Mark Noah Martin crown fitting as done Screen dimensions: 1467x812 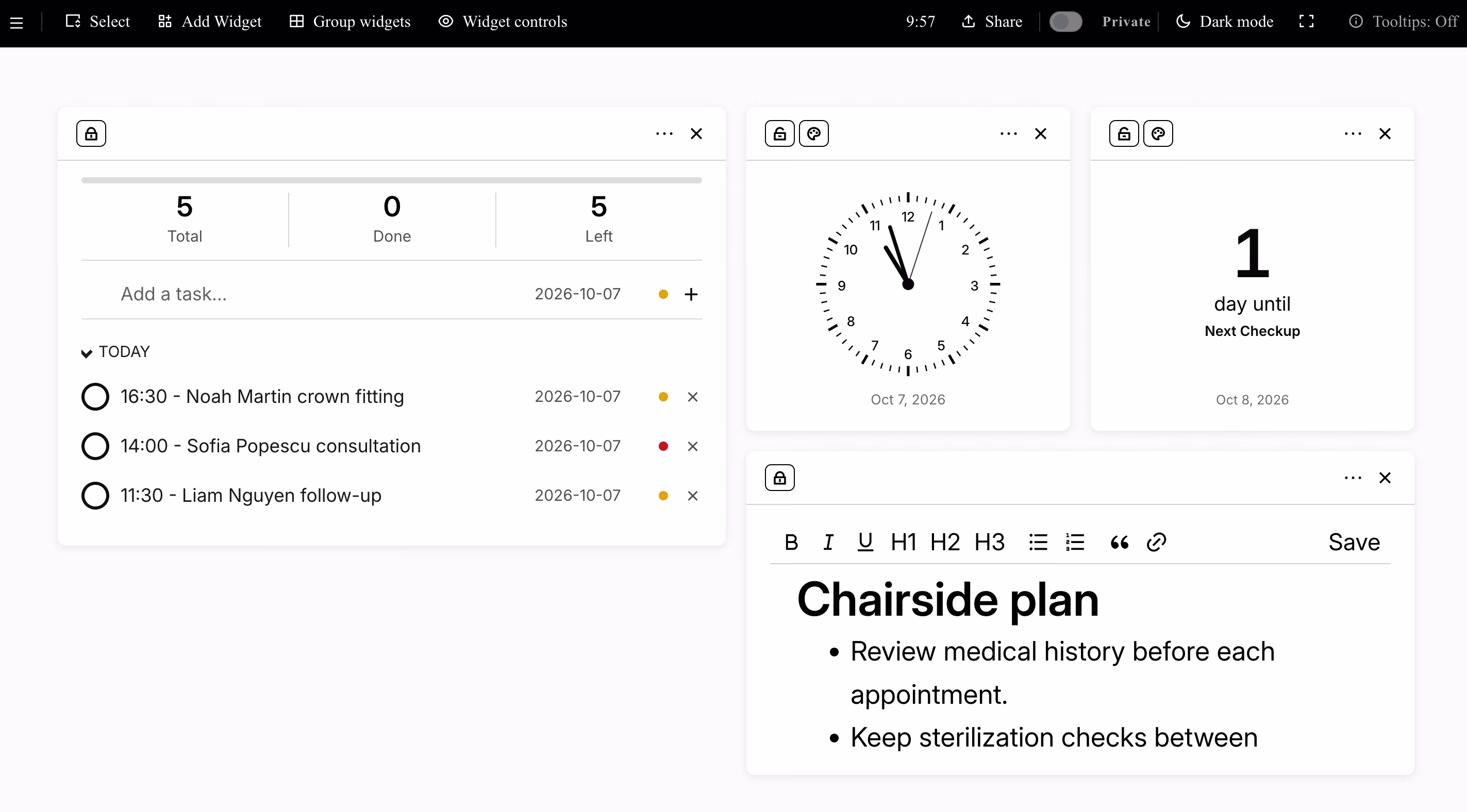pyautogui.click(x=95, y=397)
